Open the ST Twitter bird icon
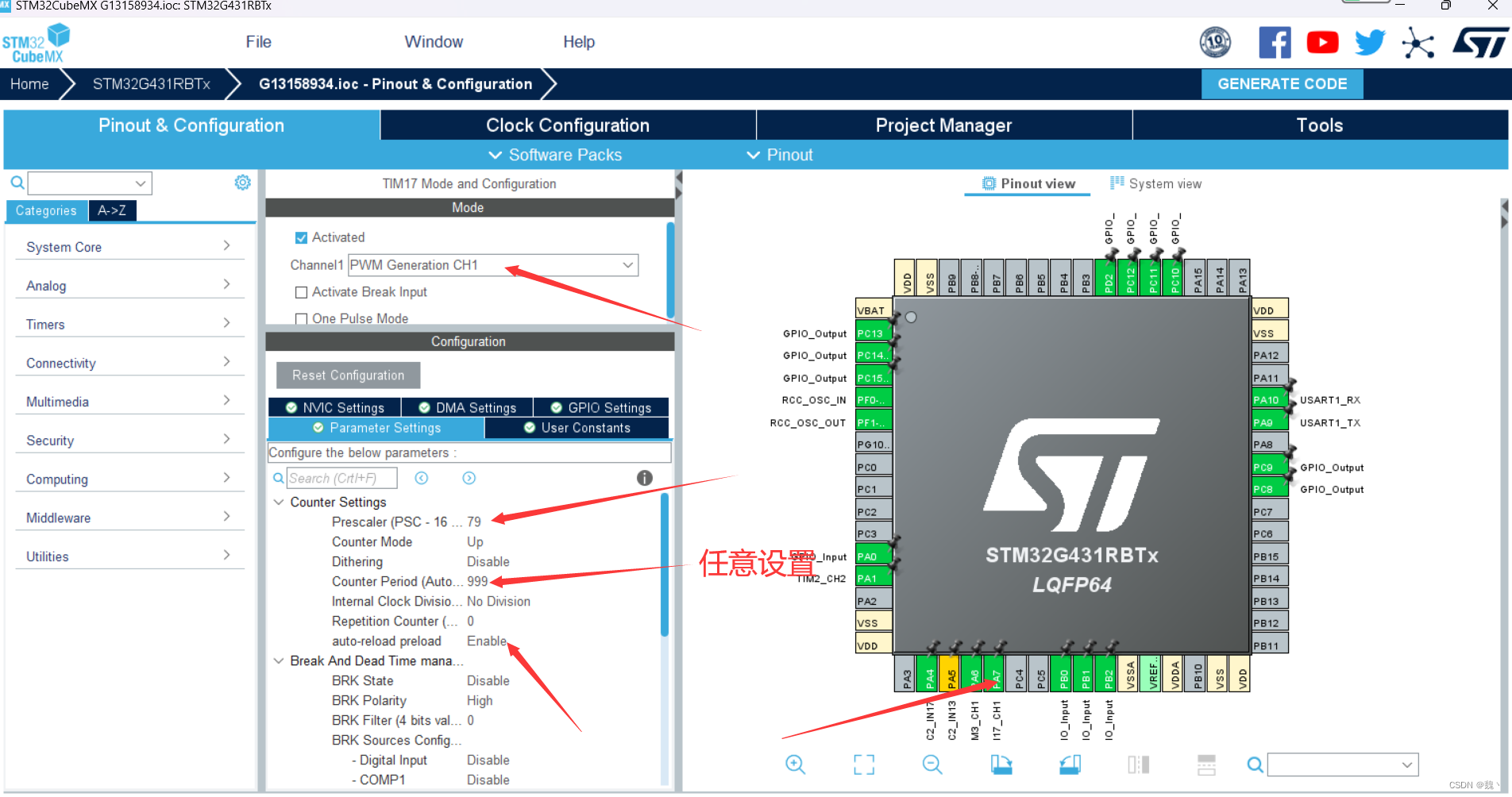Screen dimensions: 1512x797 point(1370,42)
